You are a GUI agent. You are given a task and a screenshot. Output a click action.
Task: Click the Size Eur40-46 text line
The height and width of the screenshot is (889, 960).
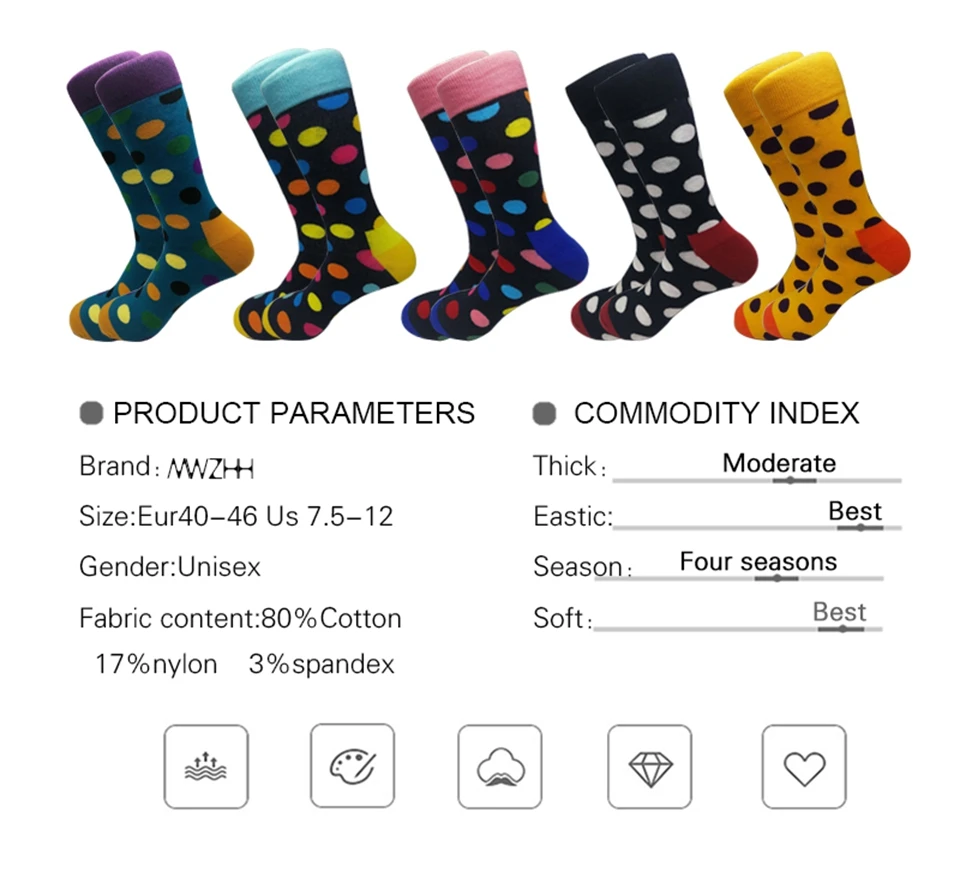tap(236, 516)
